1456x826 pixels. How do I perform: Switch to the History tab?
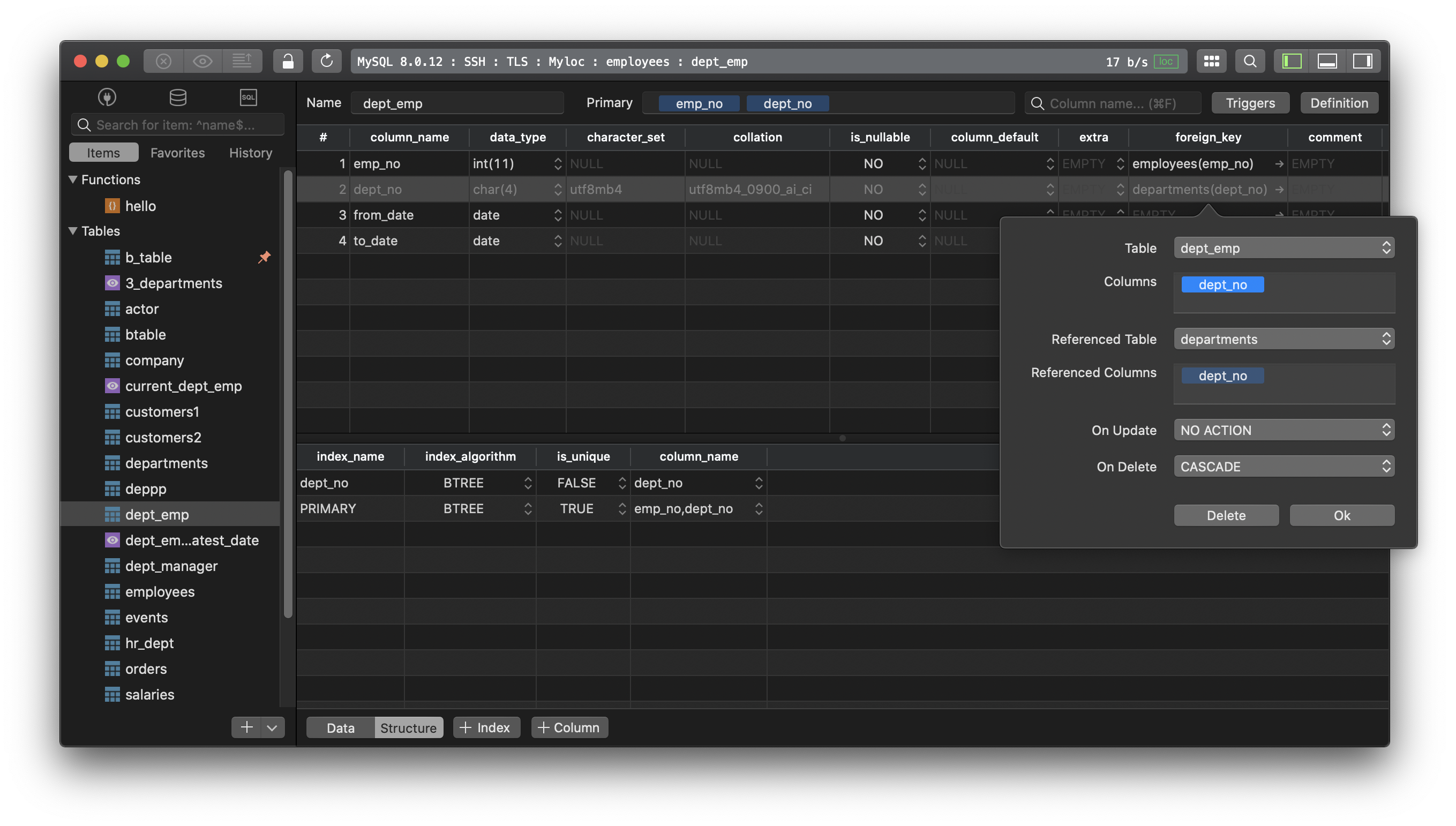(x=250, y=152)
